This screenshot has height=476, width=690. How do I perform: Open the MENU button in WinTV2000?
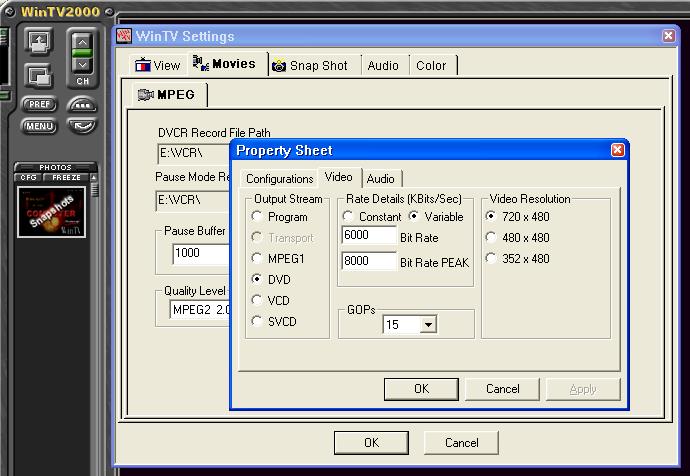click(x=39, y=126)
